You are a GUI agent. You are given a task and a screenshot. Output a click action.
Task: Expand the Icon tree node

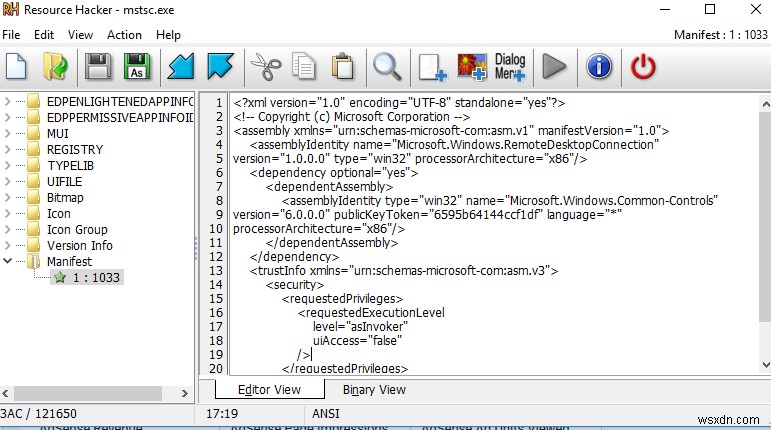tap(7, 213)
